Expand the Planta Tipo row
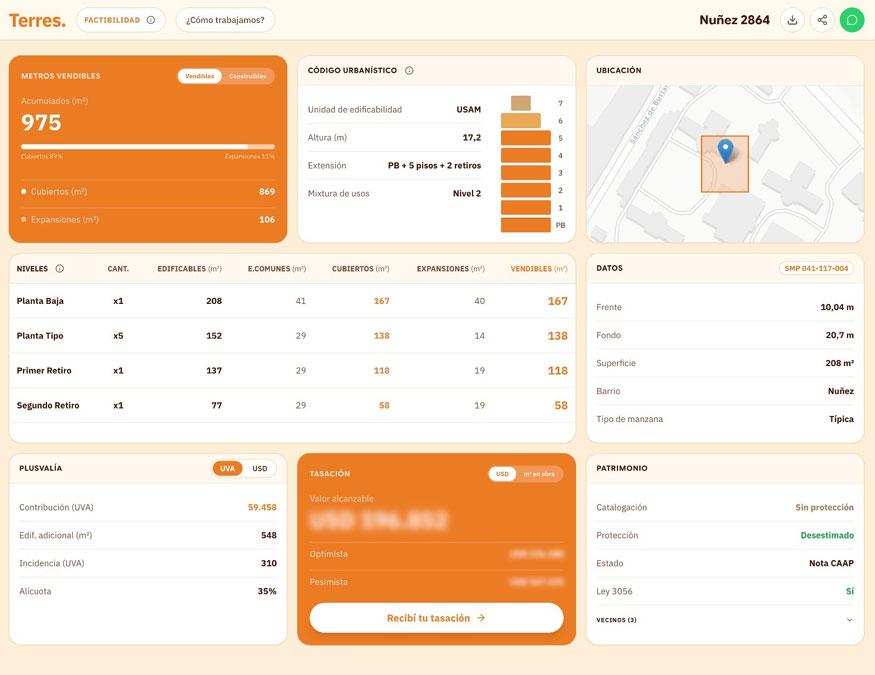 coord(40,336)
